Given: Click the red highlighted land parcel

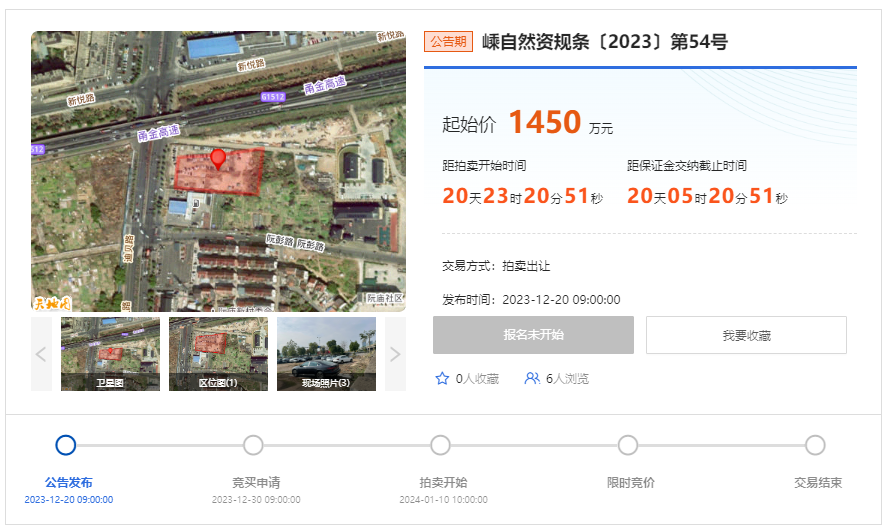Looking at the screenshot, I should pyautogui.click(x=219, y=172).
